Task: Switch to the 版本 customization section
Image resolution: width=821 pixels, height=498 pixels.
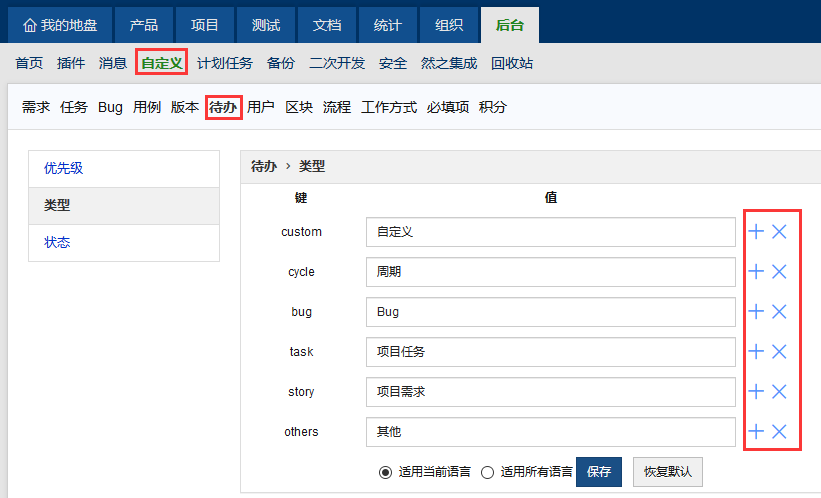Action: [x=185, y=107]
